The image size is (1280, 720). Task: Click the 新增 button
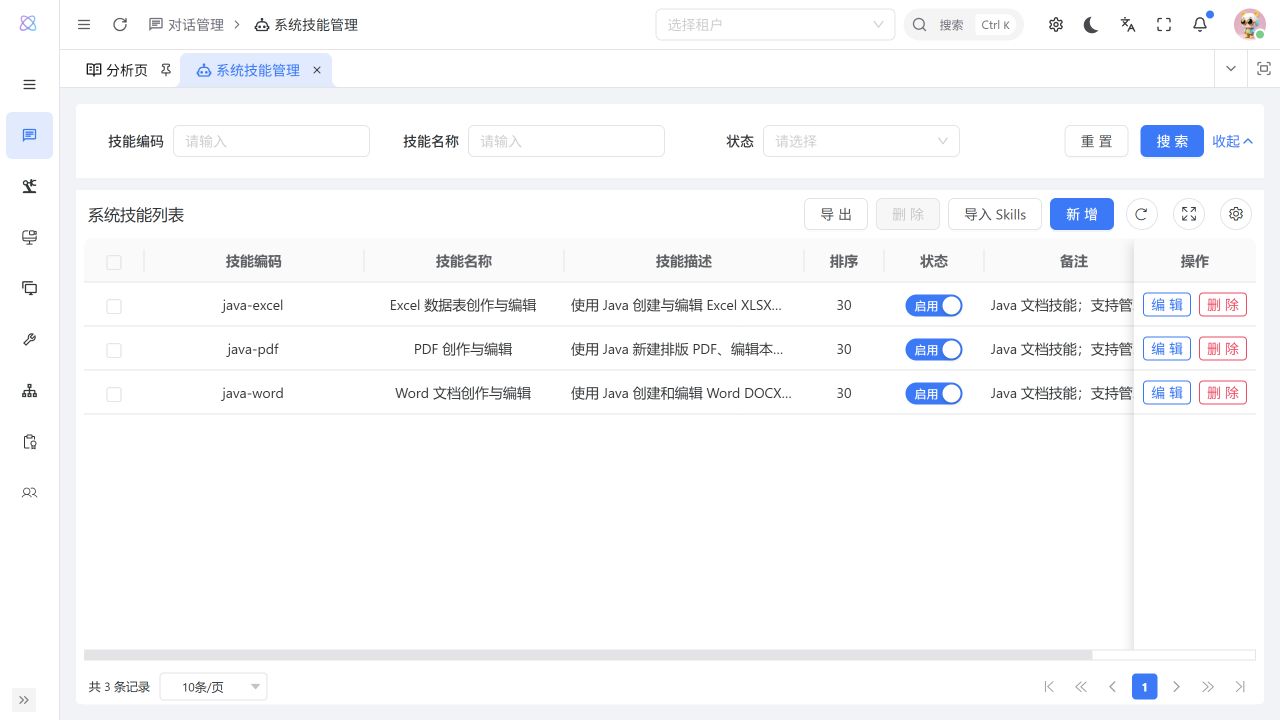click(x=1082, y=214)
